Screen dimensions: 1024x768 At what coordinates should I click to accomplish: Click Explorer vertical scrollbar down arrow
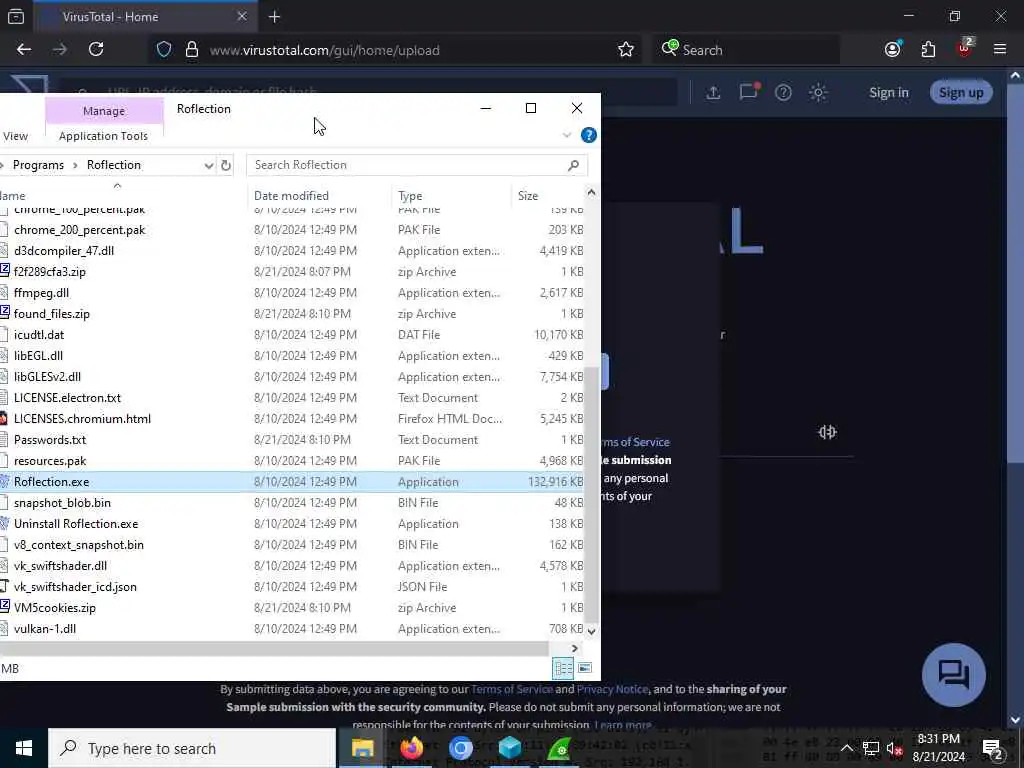[x=591, y=632]
